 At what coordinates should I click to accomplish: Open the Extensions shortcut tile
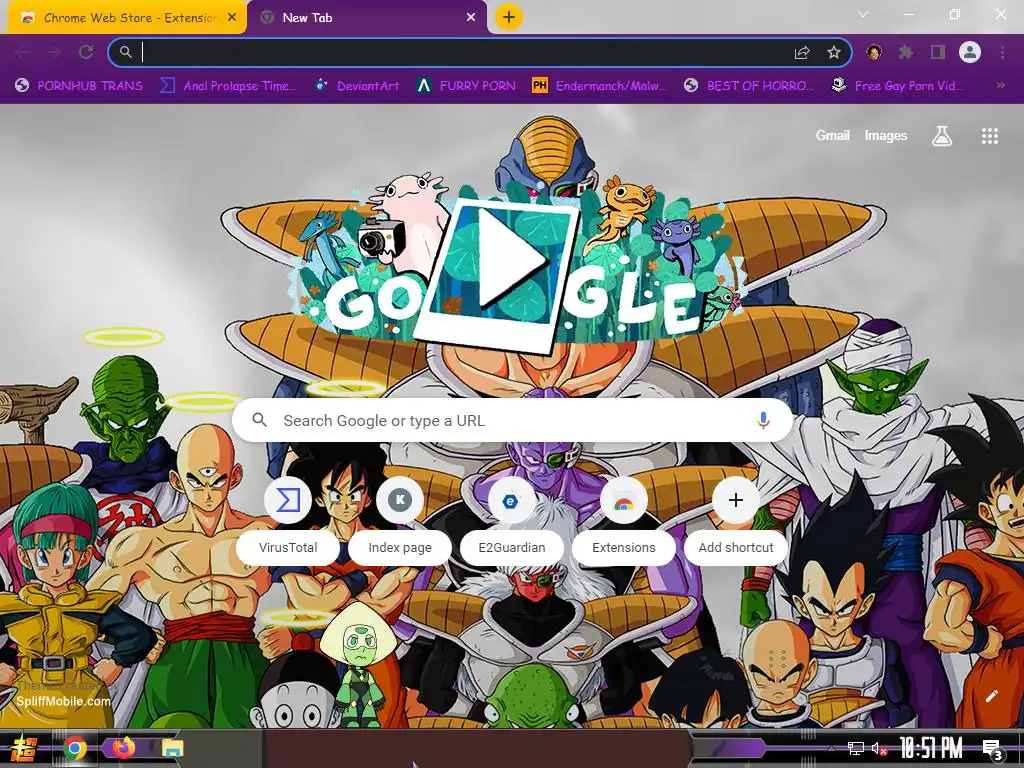tap(624, 522)
